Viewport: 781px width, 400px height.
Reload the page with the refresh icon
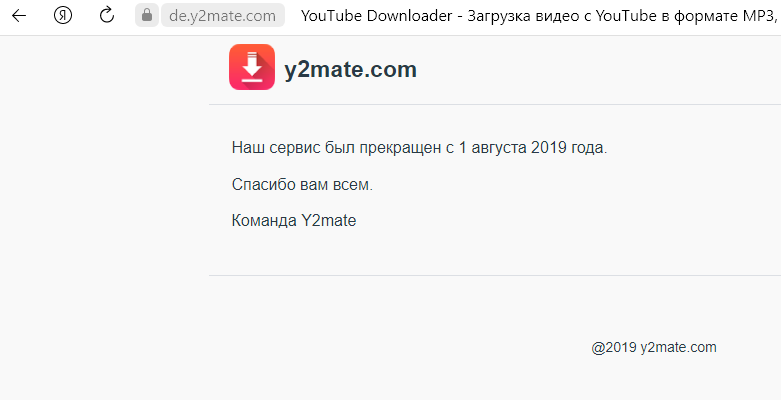[x=107, y=15]
